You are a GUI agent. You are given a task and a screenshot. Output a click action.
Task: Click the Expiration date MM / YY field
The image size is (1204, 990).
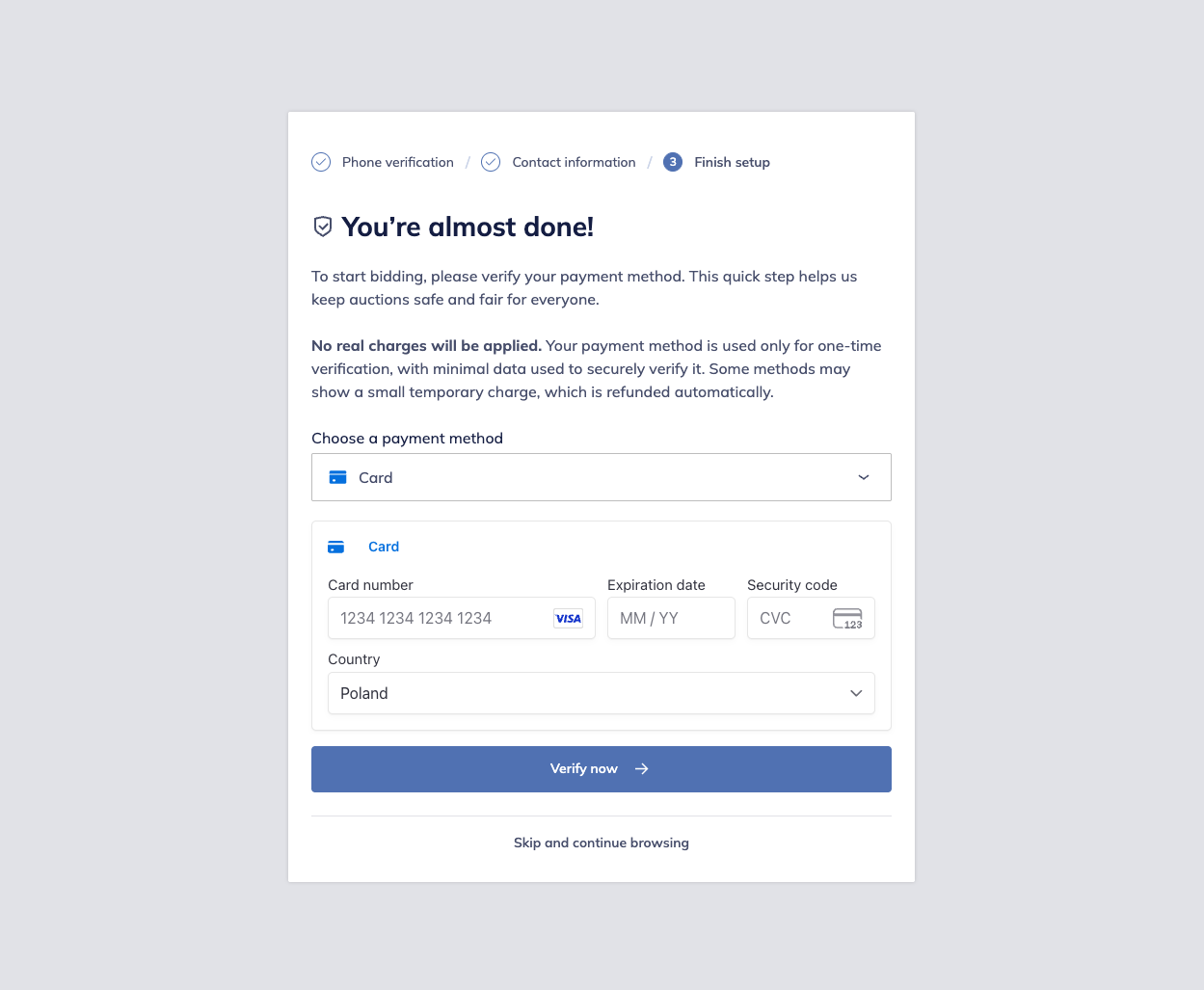(670, 619)
